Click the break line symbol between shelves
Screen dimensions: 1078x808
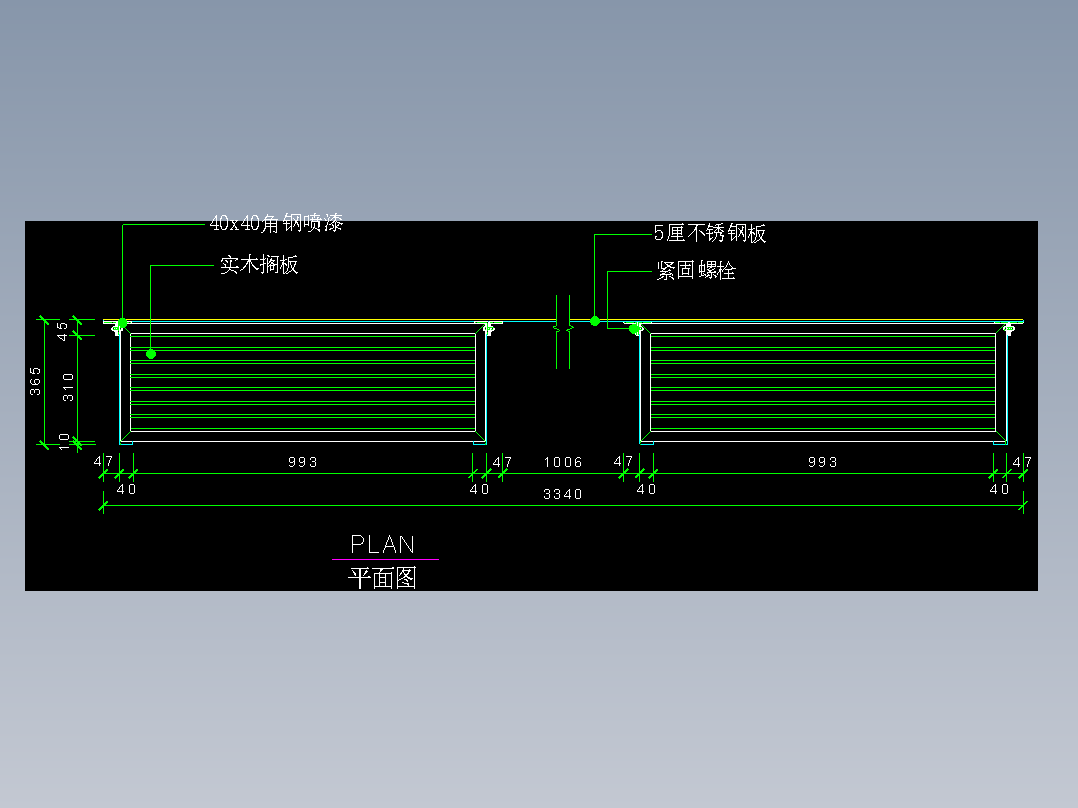point(563,332)
